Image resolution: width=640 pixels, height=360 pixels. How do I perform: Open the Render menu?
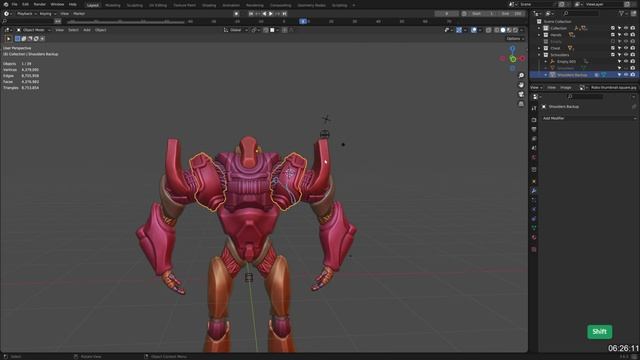point(40,4)
